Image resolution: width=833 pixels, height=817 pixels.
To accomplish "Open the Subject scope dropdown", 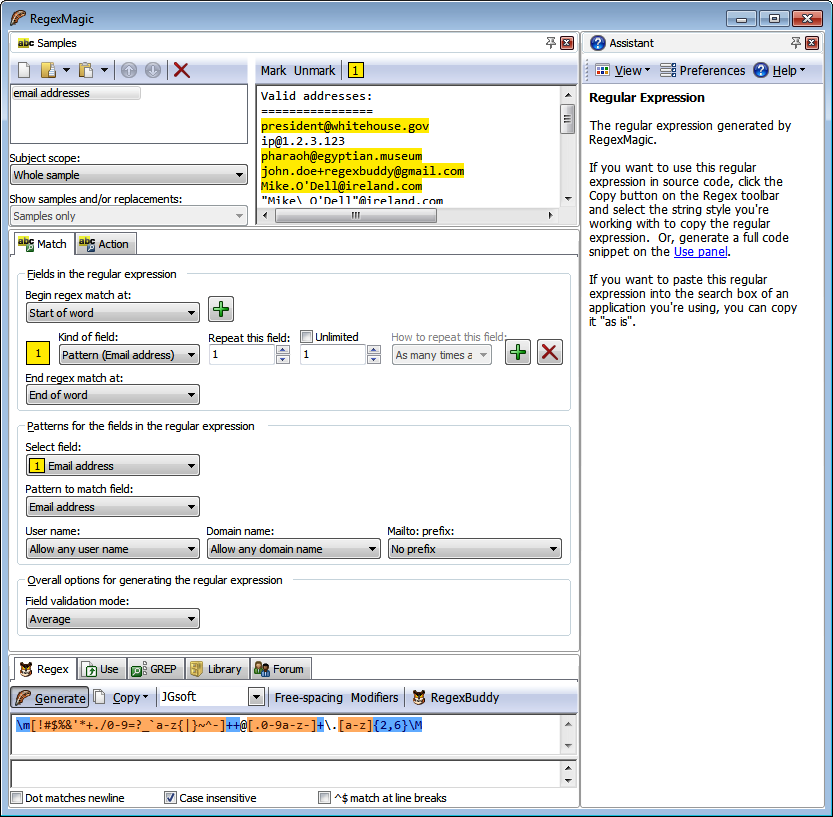I will [129, 175].
